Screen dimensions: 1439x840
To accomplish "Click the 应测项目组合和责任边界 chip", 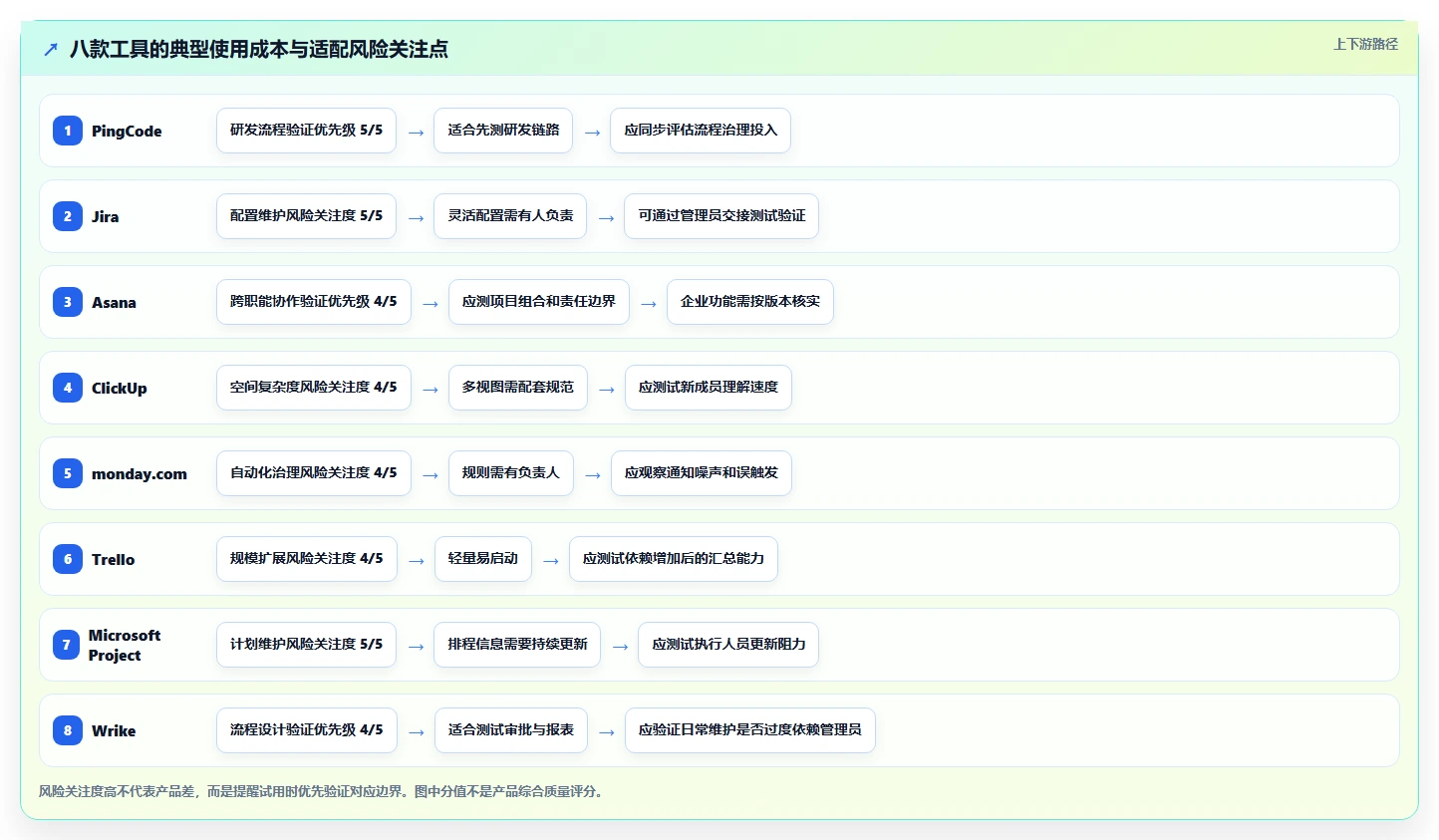I will (x=539, y=302).
